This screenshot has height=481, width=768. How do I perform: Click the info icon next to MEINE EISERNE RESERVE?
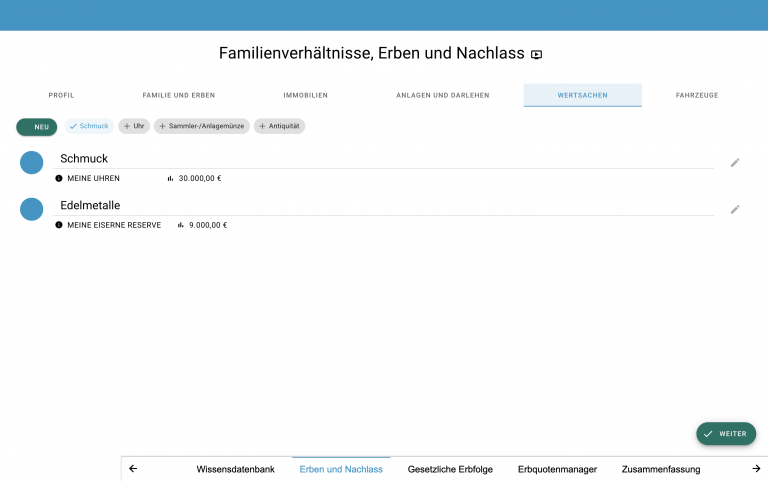(x=59, y=225)
